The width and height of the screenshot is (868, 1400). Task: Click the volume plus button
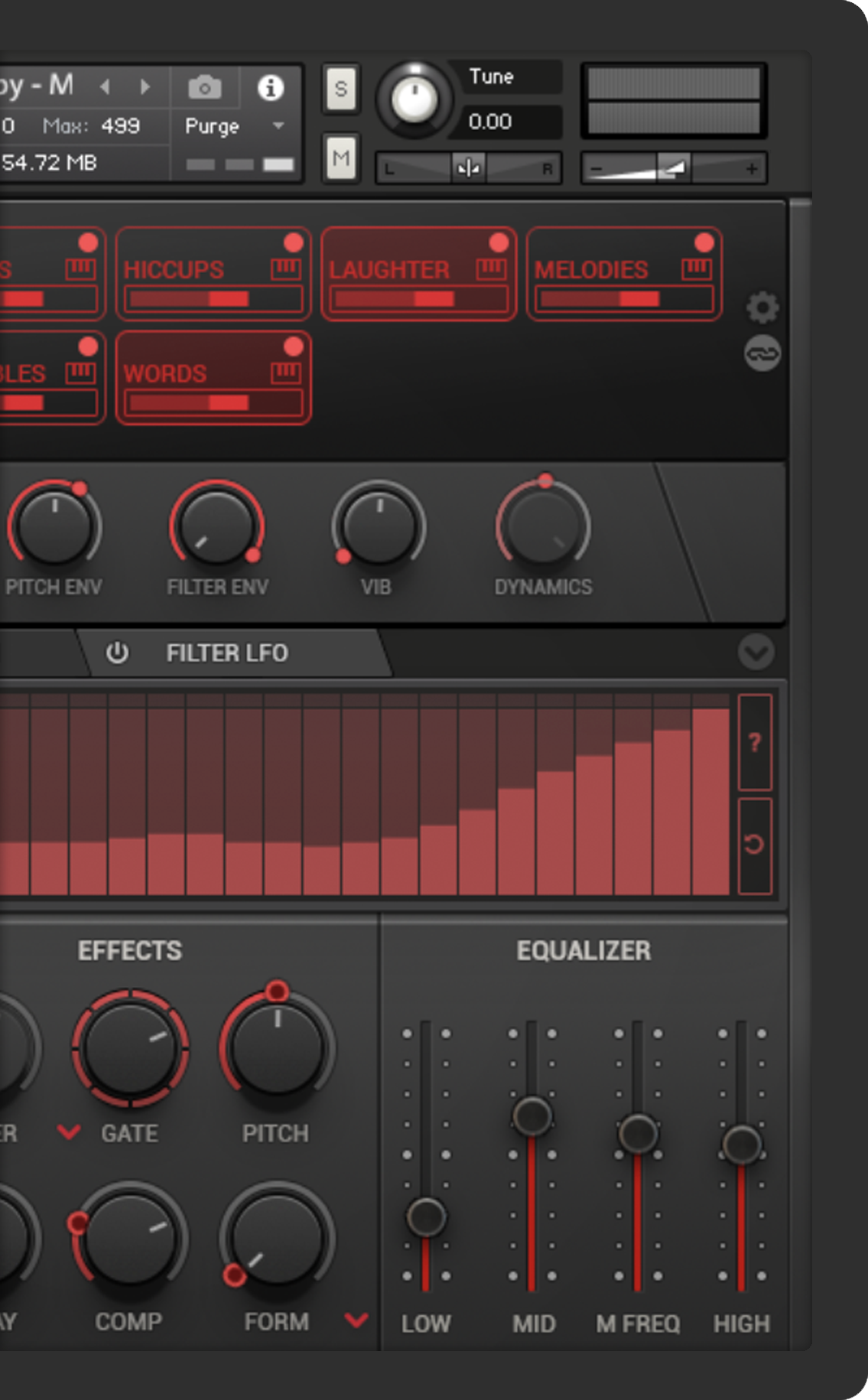752,168
